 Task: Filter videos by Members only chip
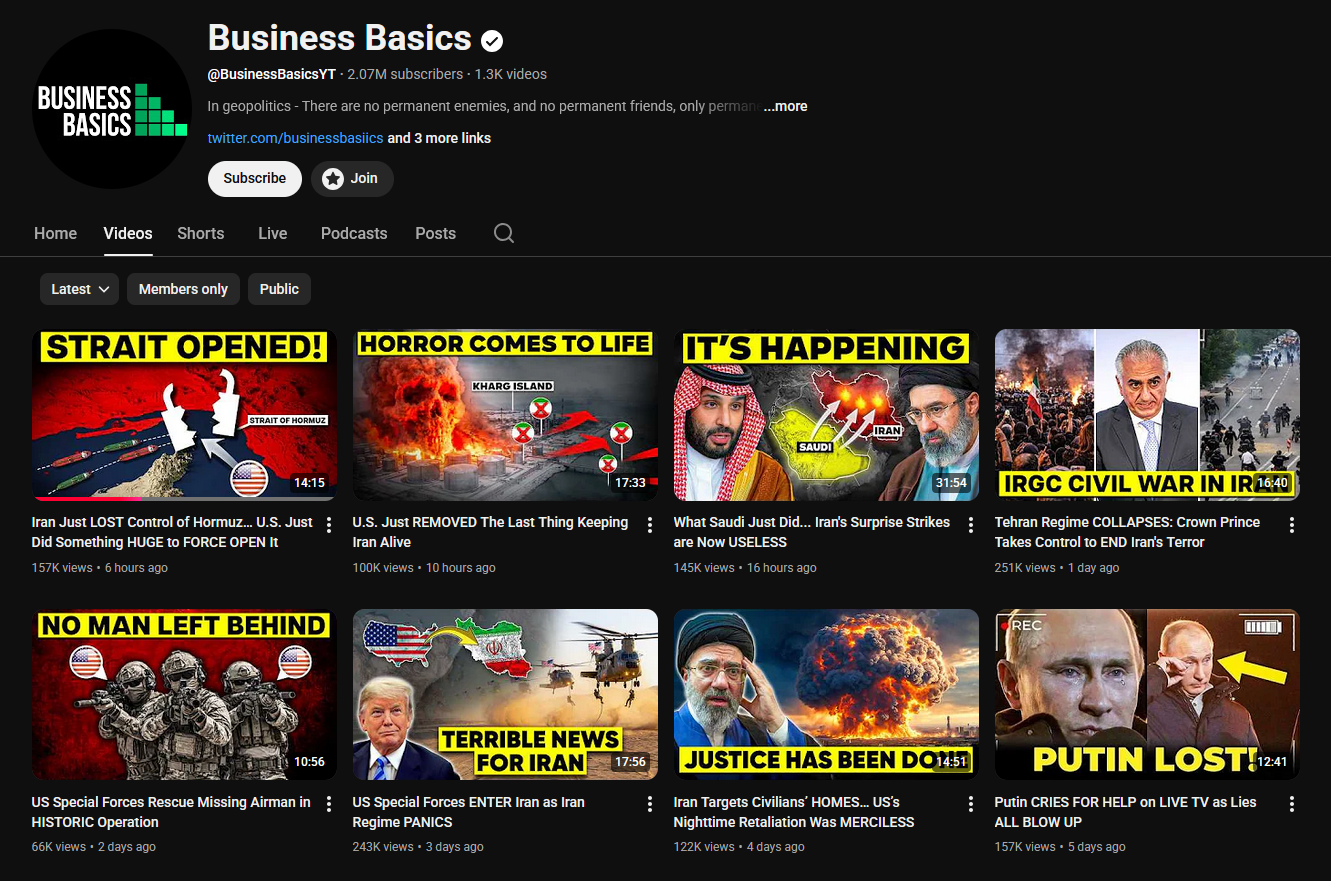(183, 289)
